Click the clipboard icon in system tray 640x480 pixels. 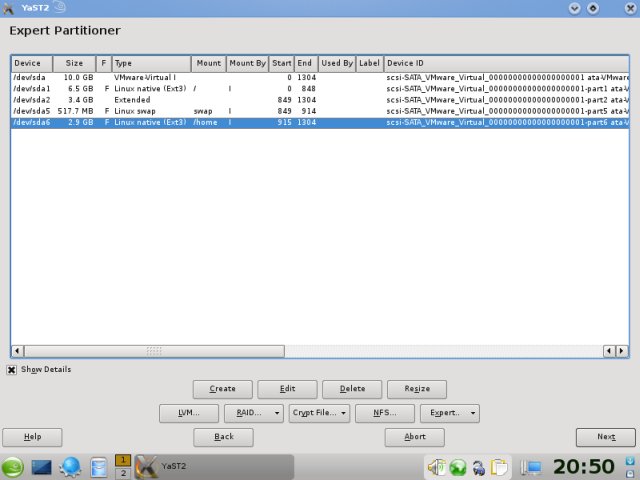[500, 467]
